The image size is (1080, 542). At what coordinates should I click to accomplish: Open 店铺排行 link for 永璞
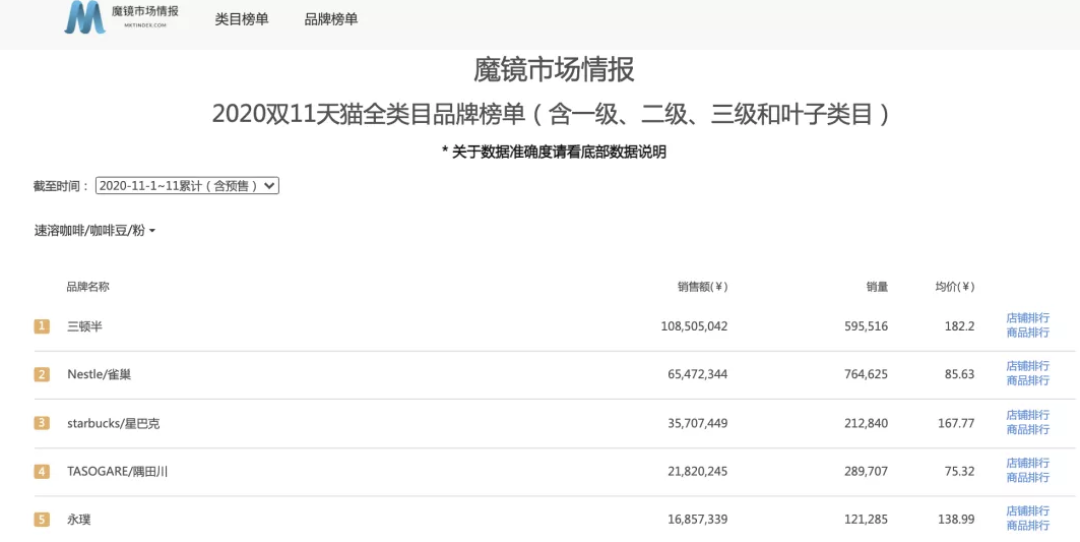point(1028,511)
